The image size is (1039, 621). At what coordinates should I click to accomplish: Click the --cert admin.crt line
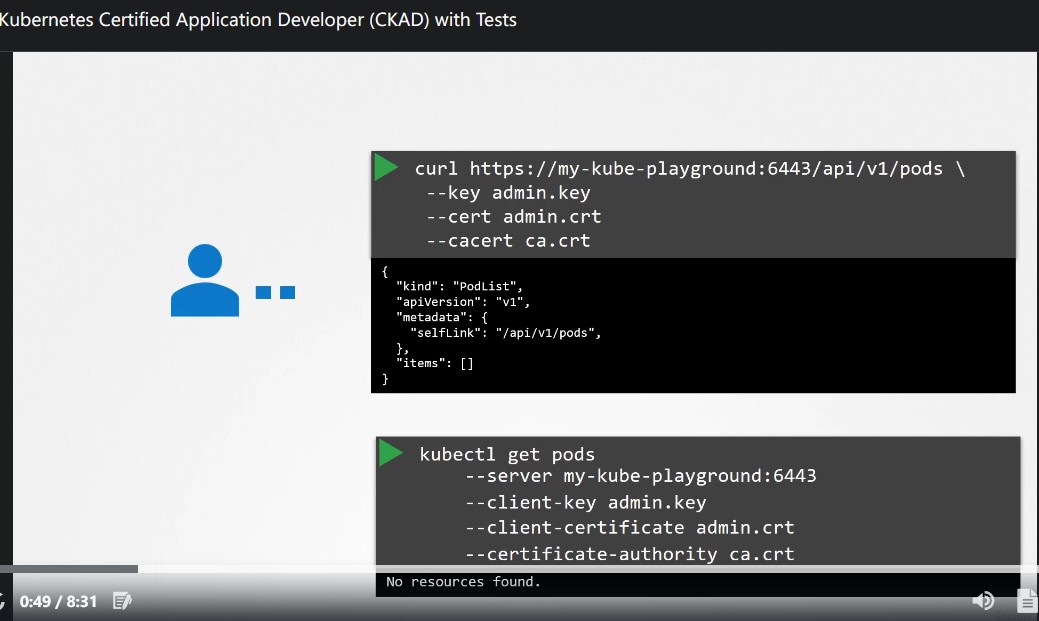[x=514, y=217]
